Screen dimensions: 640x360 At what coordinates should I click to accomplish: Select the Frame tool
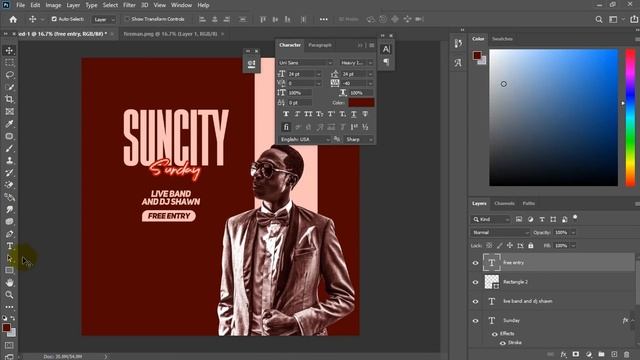click(9, 111)
